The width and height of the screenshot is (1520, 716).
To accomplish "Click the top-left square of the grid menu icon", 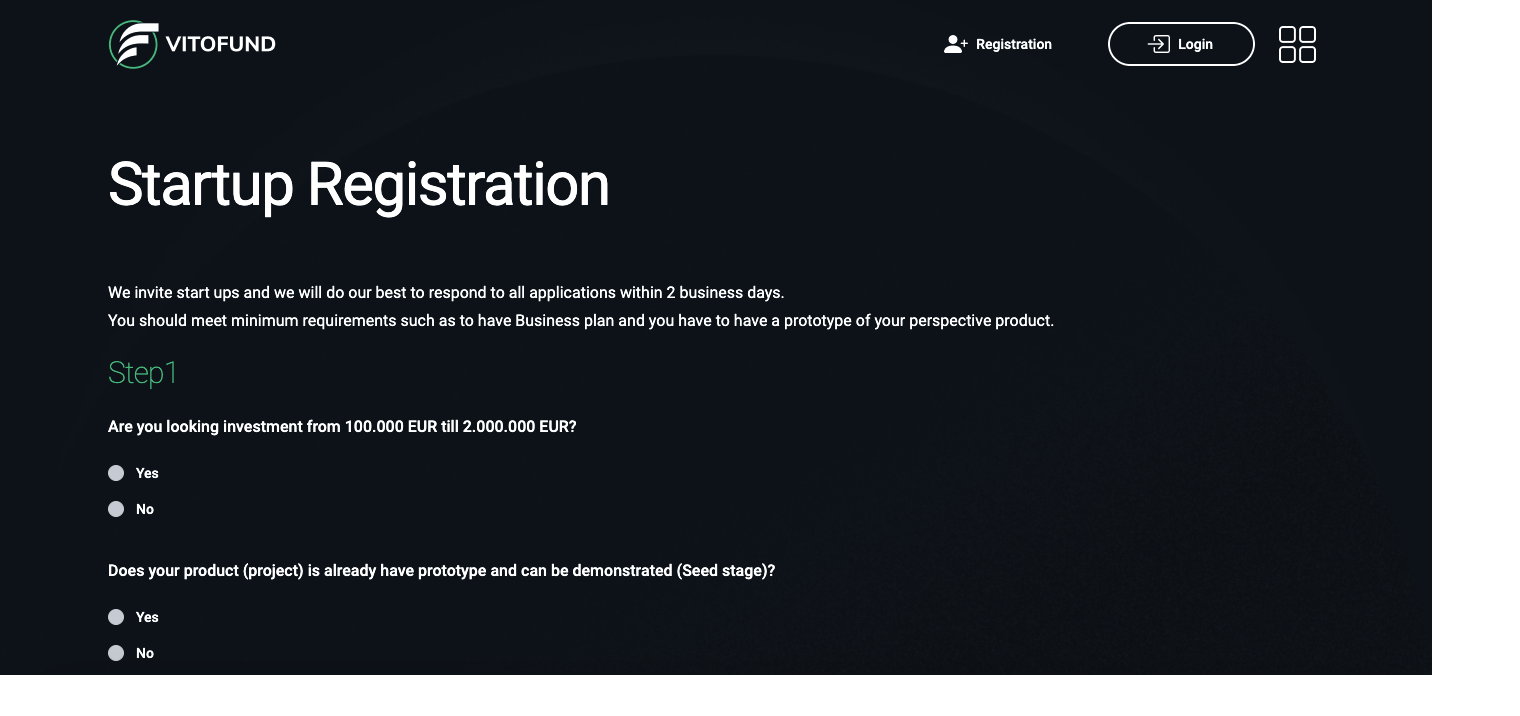I will pos(1289,36).
